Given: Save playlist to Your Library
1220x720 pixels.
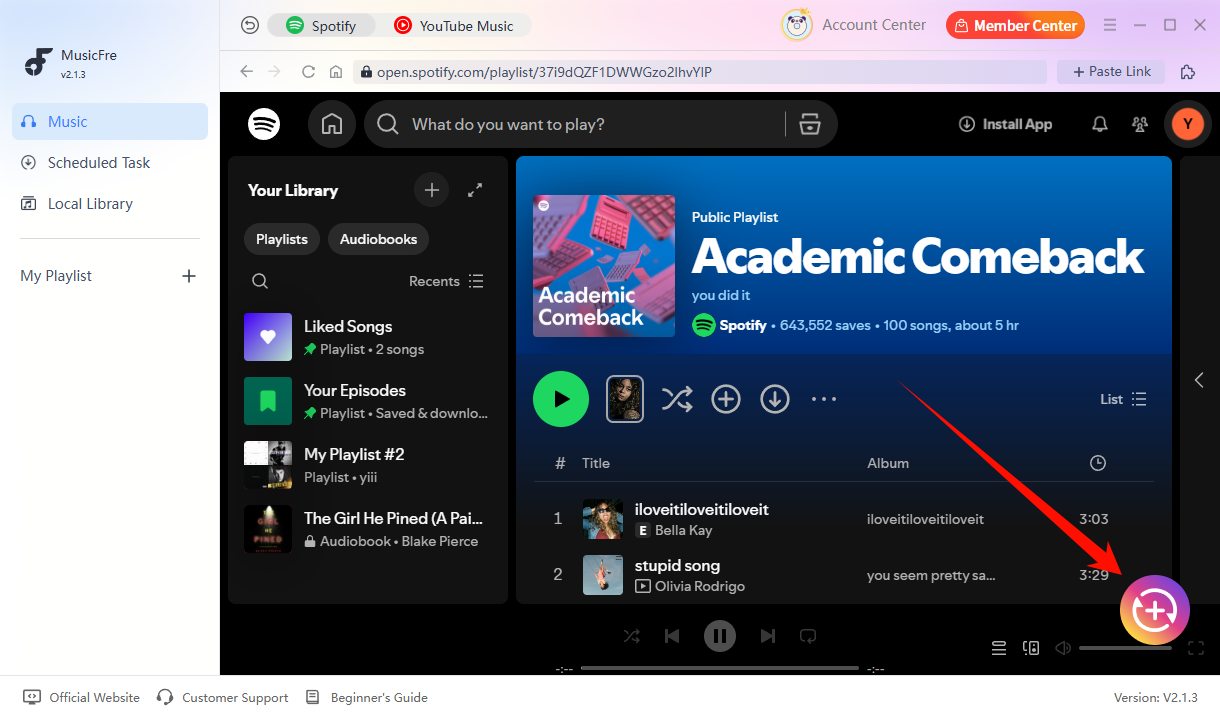Looking at the screenshot, I should [x=726, y=399].
